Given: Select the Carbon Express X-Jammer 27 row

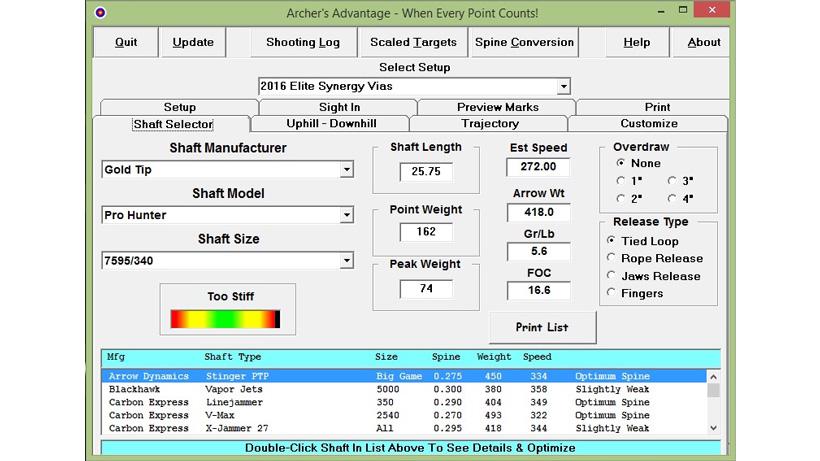Looking at the screenshot, I should [404, 428].
